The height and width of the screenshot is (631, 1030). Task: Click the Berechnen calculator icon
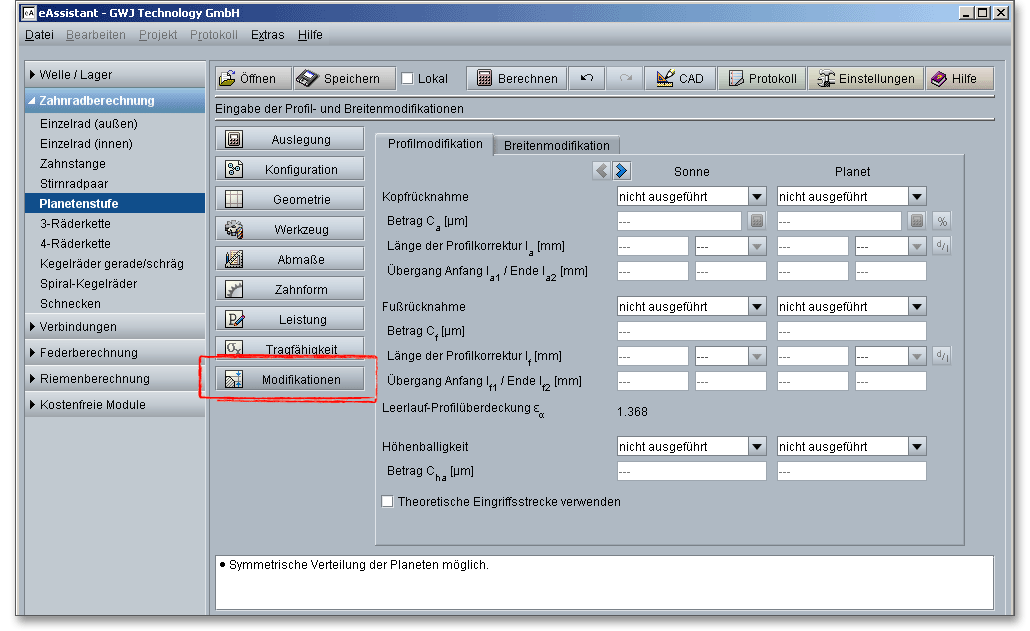pyautogui.click(x=484, y=79)
